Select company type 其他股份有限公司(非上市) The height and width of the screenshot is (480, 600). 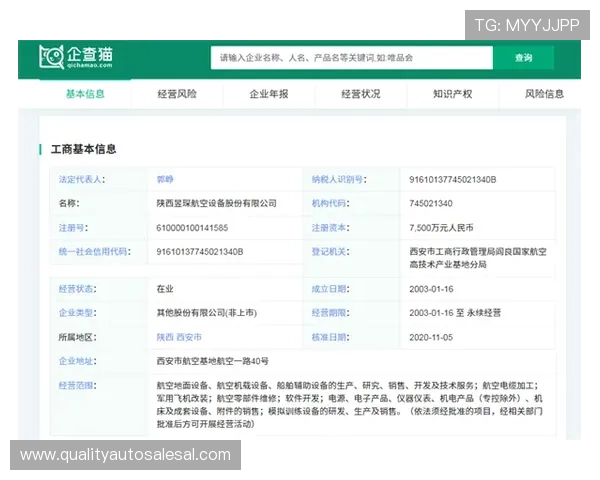coord(207,313)
